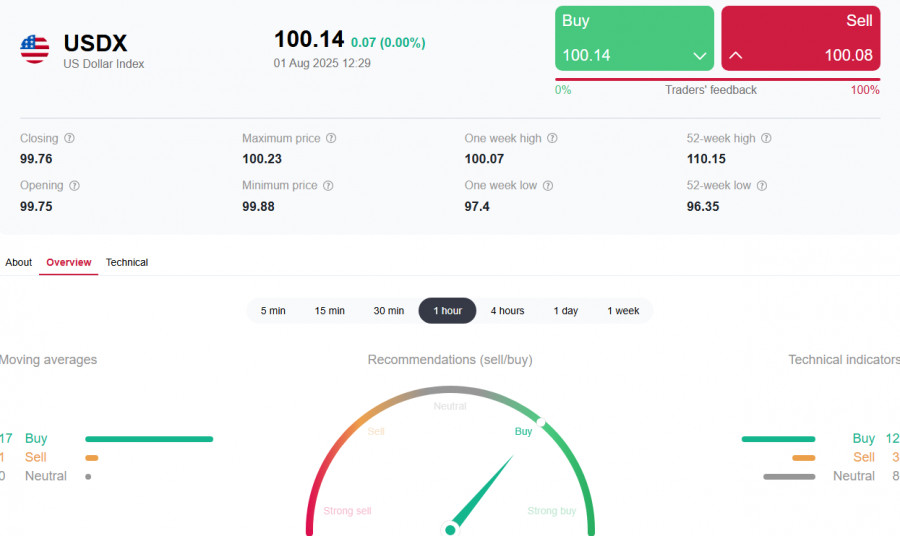900x536 pixels.
Task: Click the Traders' feedback sentiment bar
Action: (x=717, y=79)
